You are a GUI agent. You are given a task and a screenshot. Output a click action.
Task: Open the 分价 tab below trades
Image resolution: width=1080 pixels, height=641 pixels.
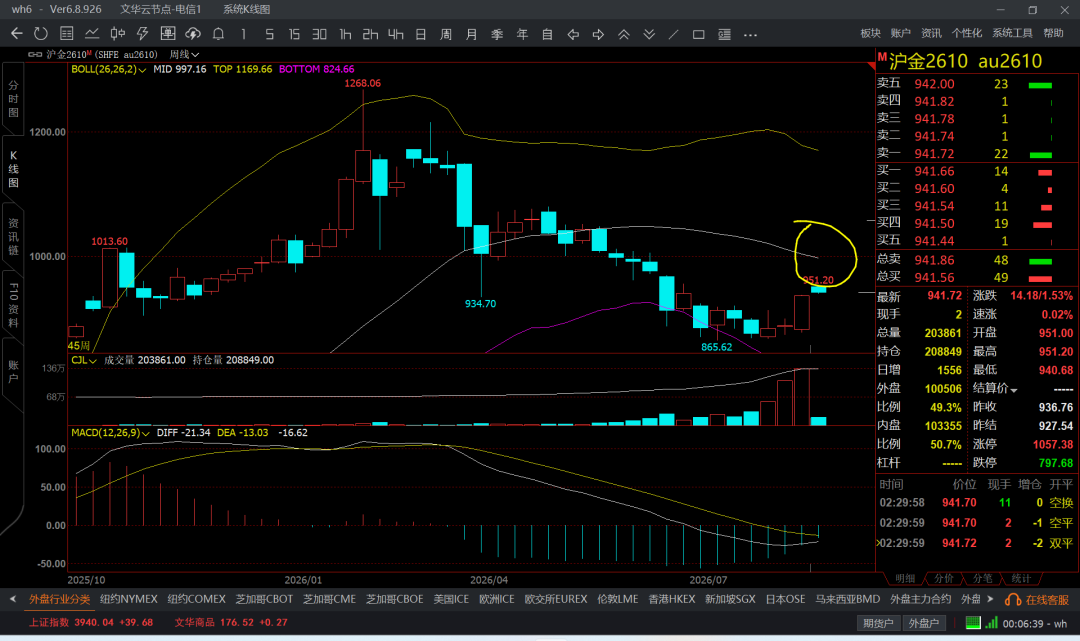pos(944,578)
